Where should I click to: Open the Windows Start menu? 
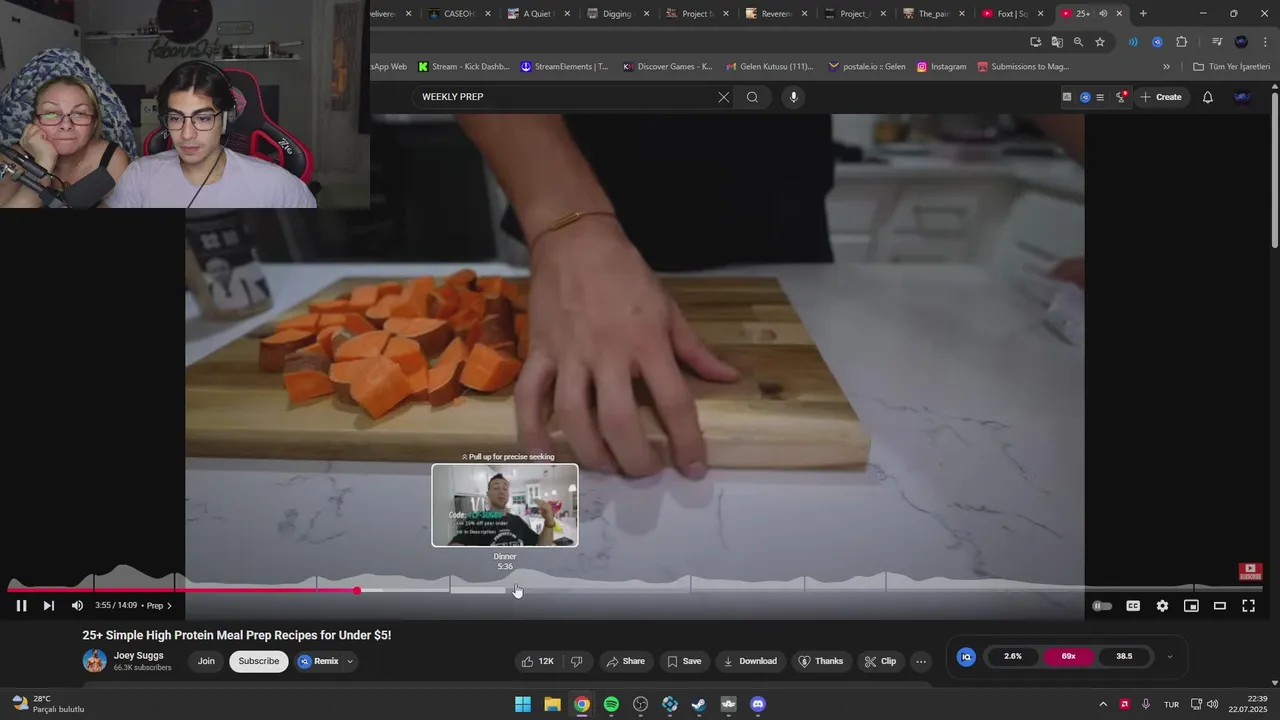(x=523, y=704)
